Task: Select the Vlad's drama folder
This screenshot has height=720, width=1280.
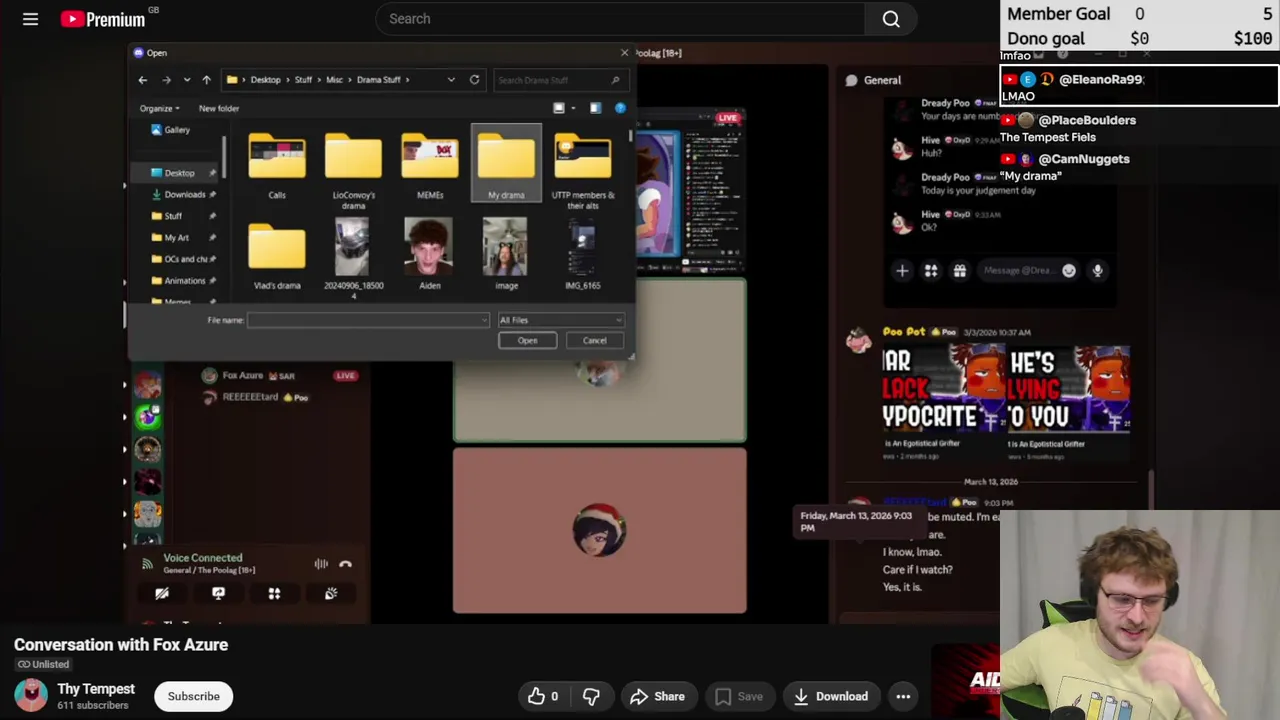Action: [277, 256]
